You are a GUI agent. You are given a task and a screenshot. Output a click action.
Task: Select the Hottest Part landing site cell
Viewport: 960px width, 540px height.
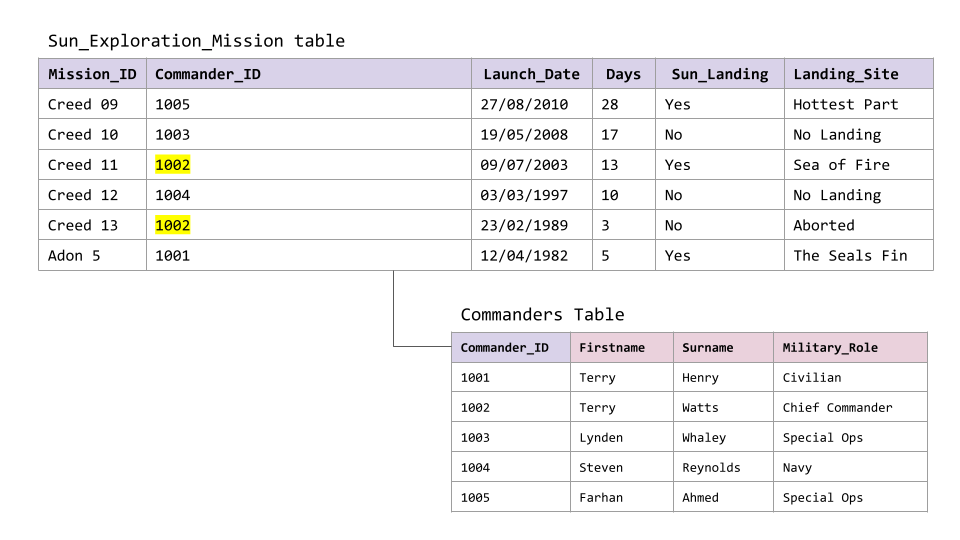pos(858,104)
